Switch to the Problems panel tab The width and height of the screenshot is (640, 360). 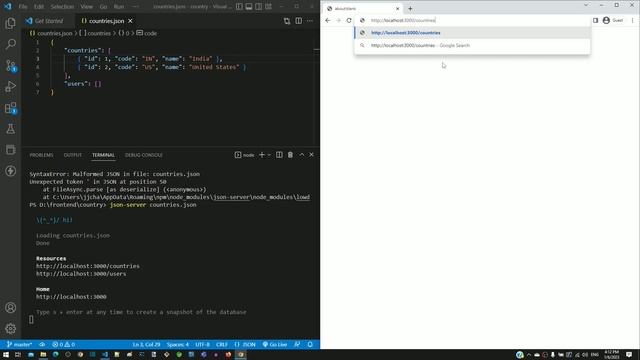pos(41,155)
